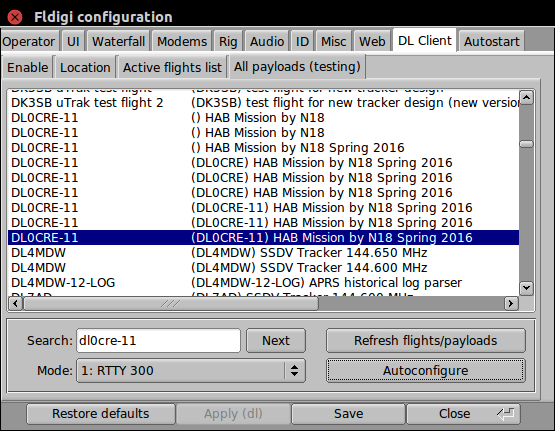Open the Misc tab
Image resolution: width=555 pixels, height=431 pixels.
[333, 41]
